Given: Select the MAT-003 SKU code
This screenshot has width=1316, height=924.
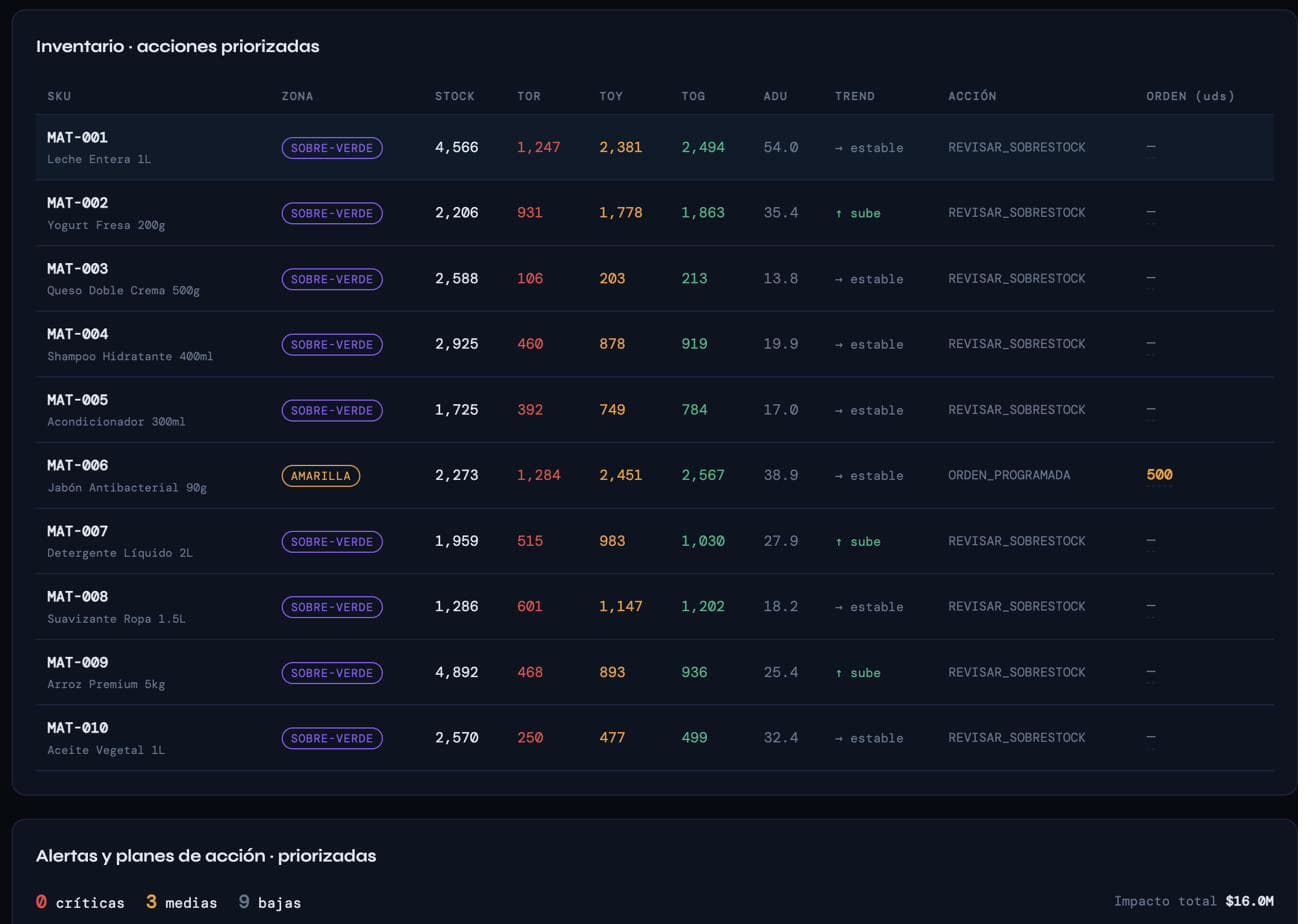Looking at the screenshot, I should 77,268.
